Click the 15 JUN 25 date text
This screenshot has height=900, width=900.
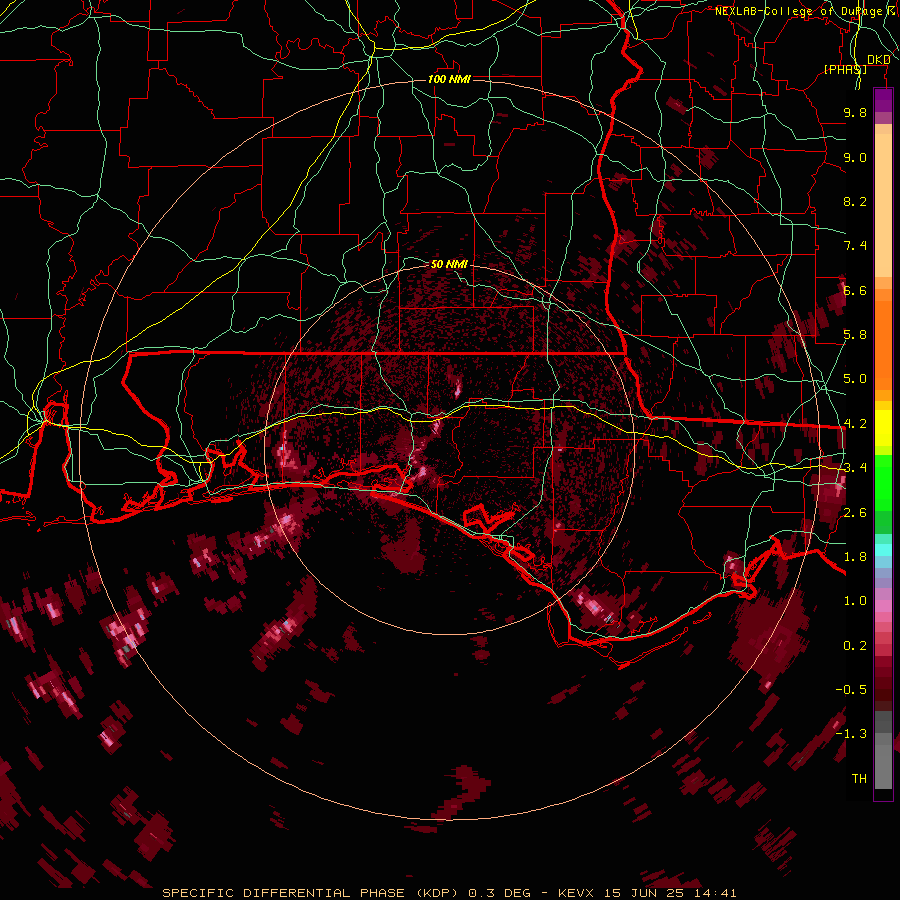coord(642,893)
